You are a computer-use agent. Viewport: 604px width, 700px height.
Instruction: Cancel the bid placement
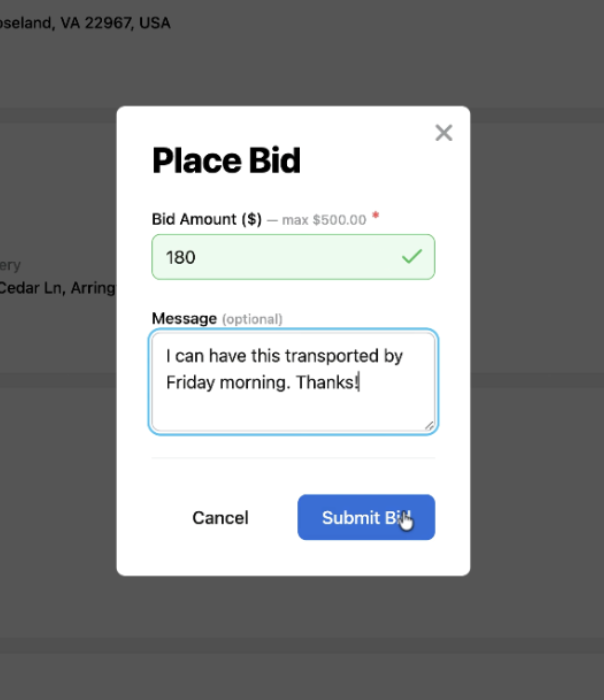tap(221, 518)
